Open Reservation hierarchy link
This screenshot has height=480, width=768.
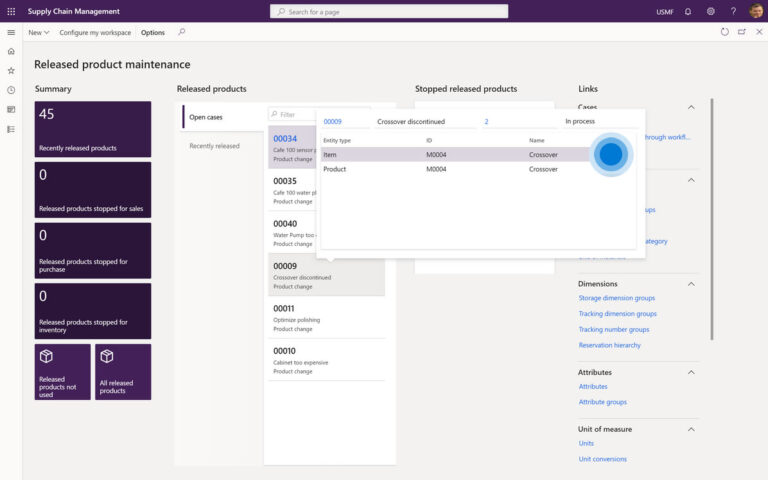coord(609,345)
